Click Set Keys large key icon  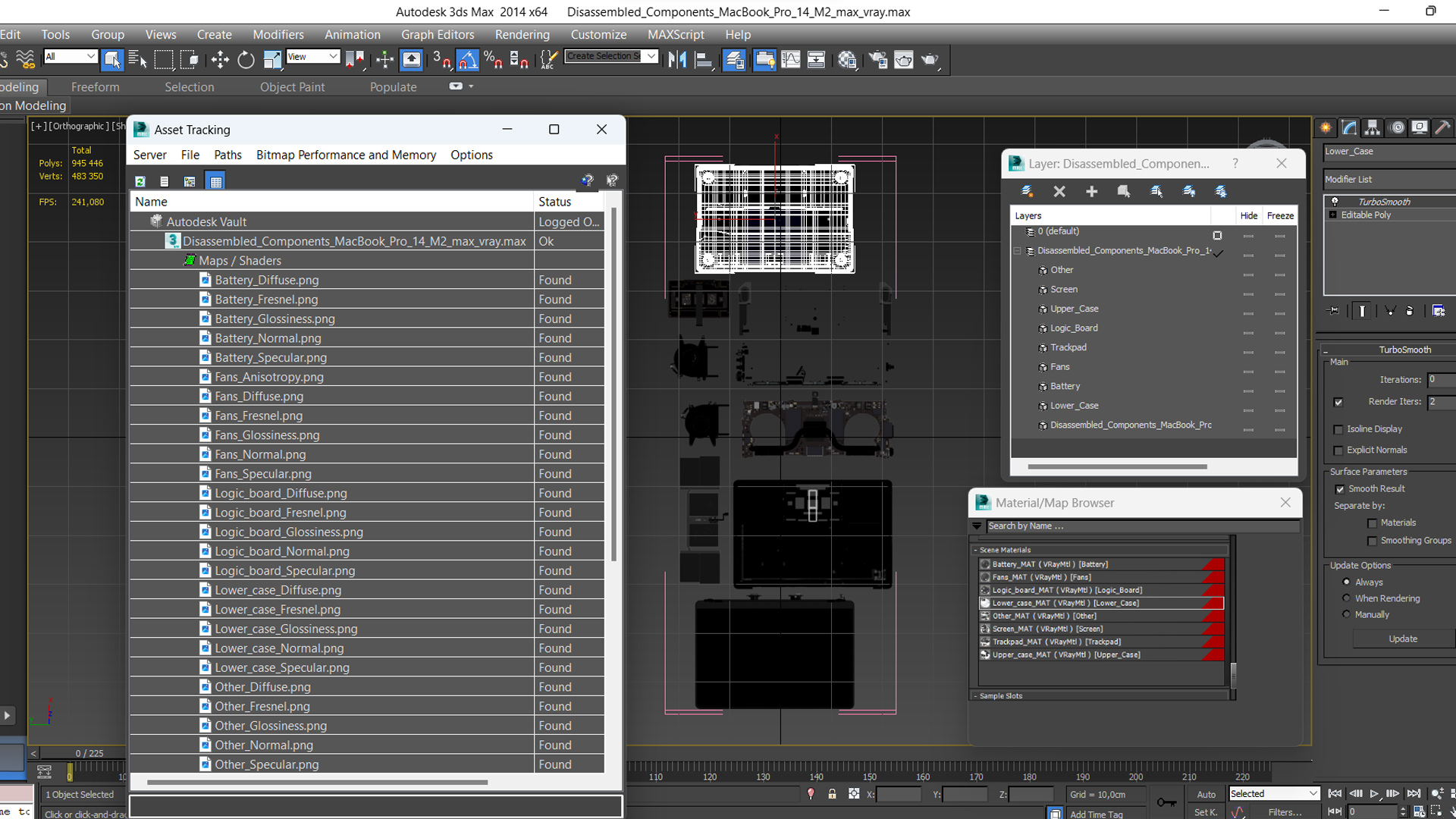coord(1166,802)
